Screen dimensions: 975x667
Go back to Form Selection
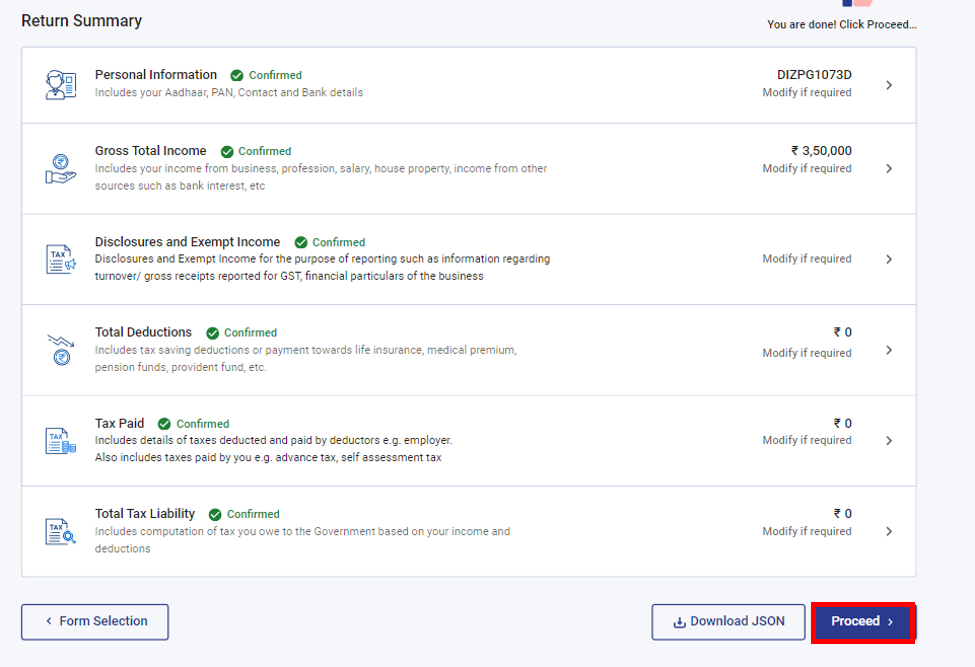[x=95, y=622]
